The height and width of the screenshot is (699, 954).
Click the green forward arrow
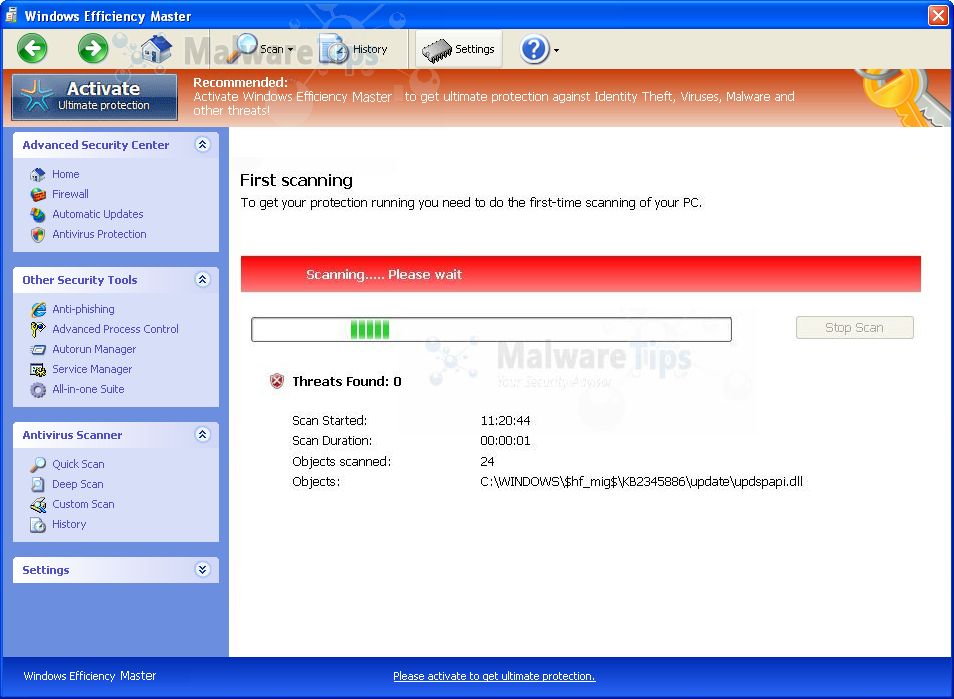click(93, 48)
